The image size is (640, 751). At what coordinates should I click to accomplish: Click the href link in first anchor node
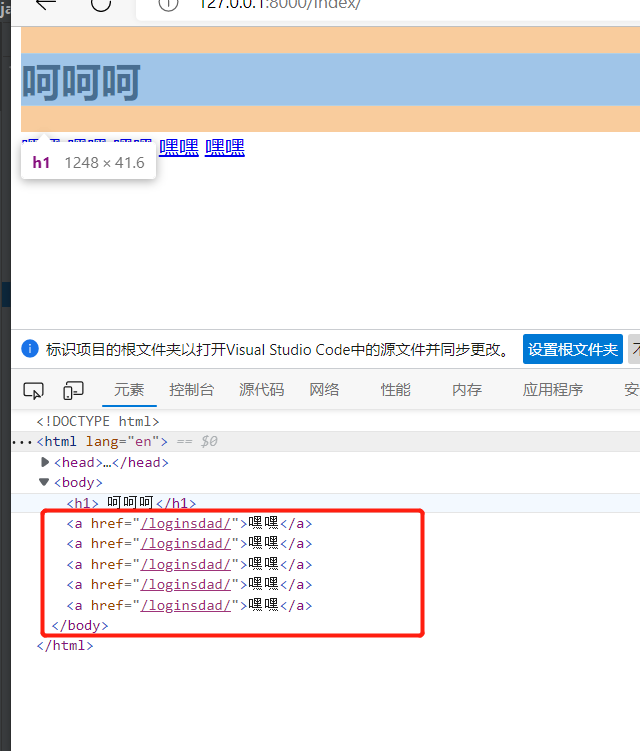tap(186, 523)
